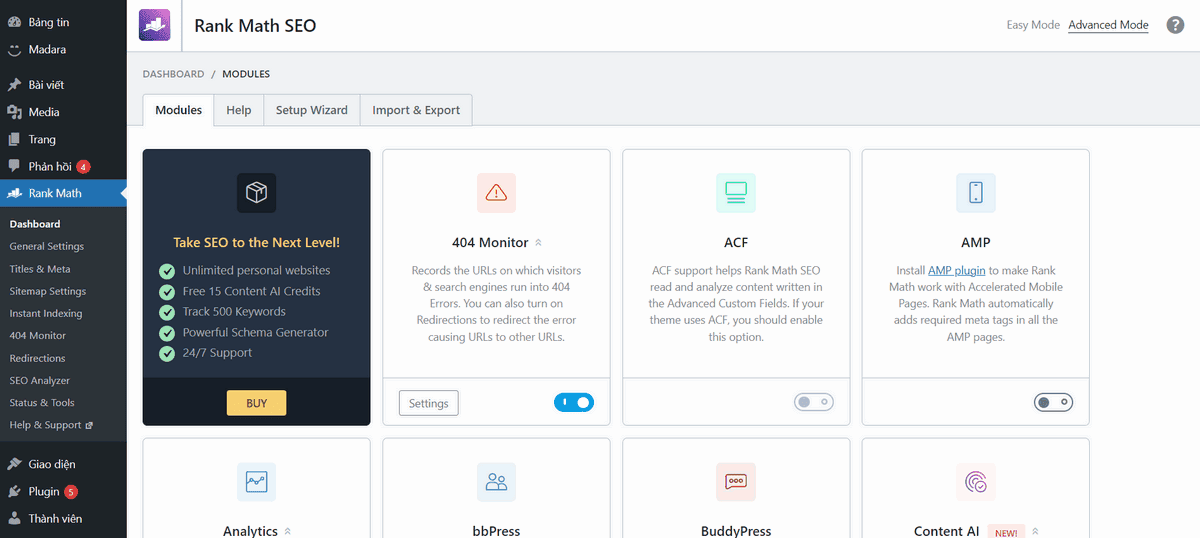Screen dimensions: 1200x538
Task: Switch to Advanced Mode
Action: point(1108,25)
